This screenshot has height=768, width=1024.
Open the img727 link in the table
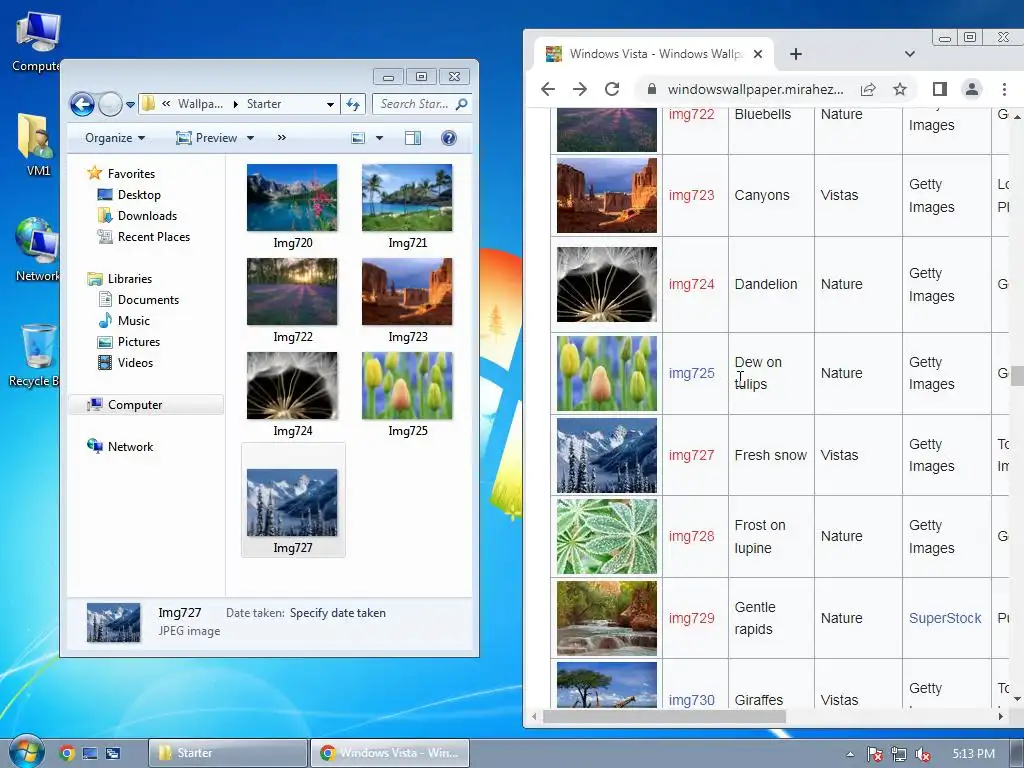(x=692, y=455)
